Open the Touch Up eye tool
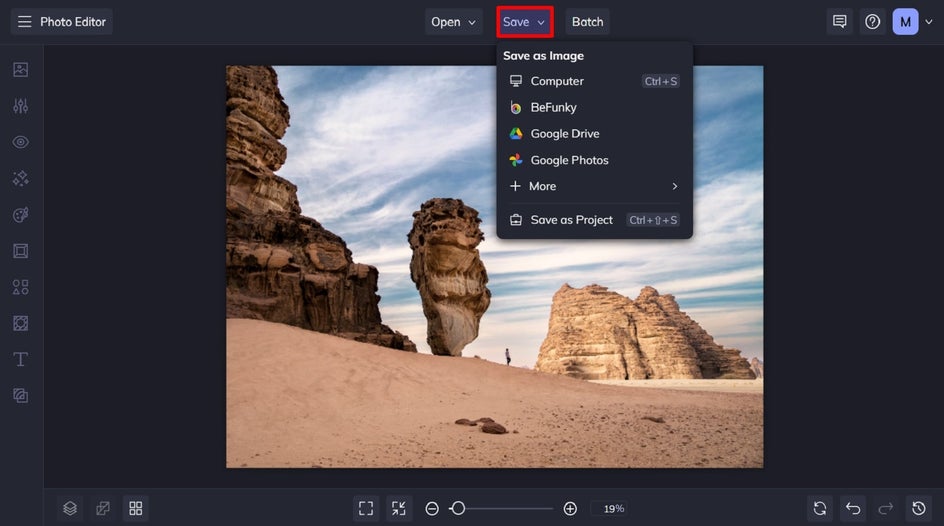Image resolution: width=944 pixels, height=526 pixels. (x=20, y=142)
